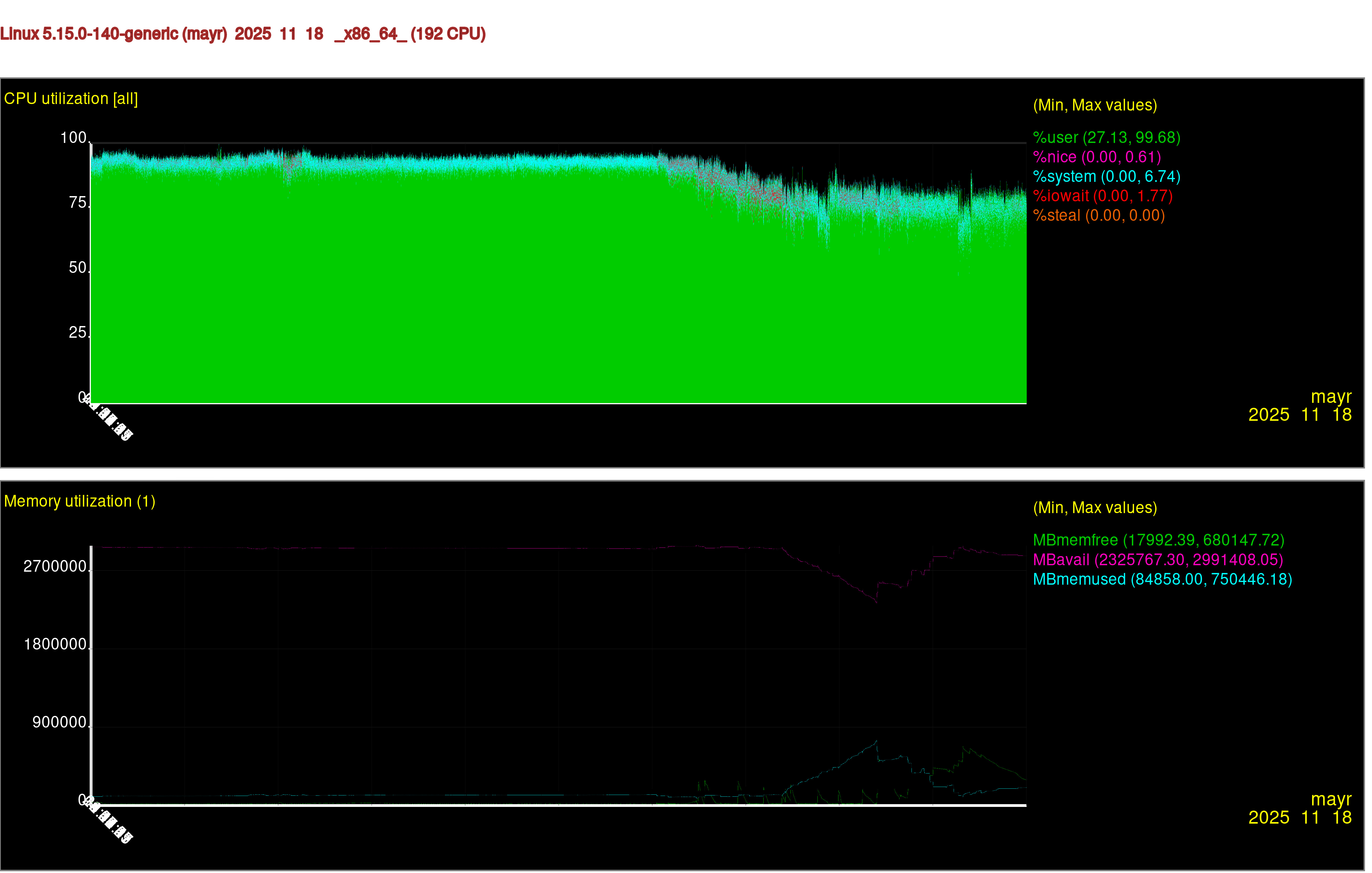The height and width of the screenshot is (873, 1372).
Task: Click the Memory utilization (1) chart title
Action: pos(80,501)
